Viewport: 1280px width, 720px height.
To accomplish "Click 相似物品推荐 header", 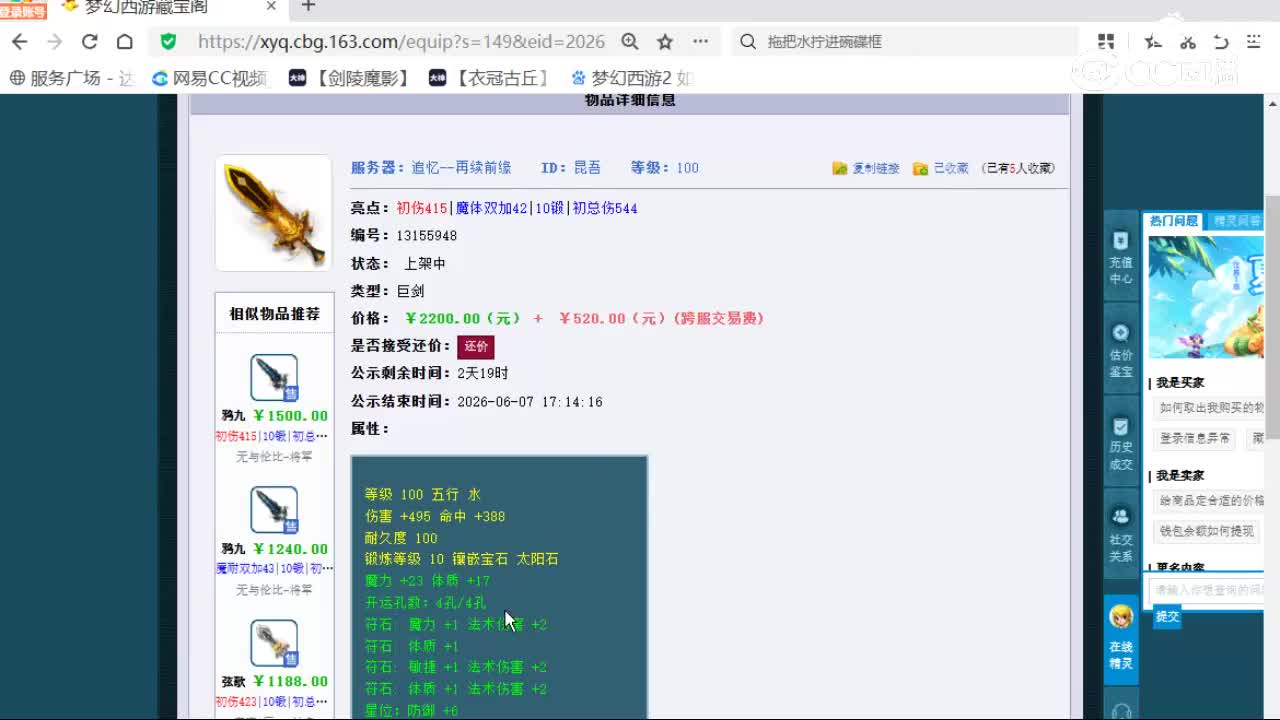I will click(274, 314).
